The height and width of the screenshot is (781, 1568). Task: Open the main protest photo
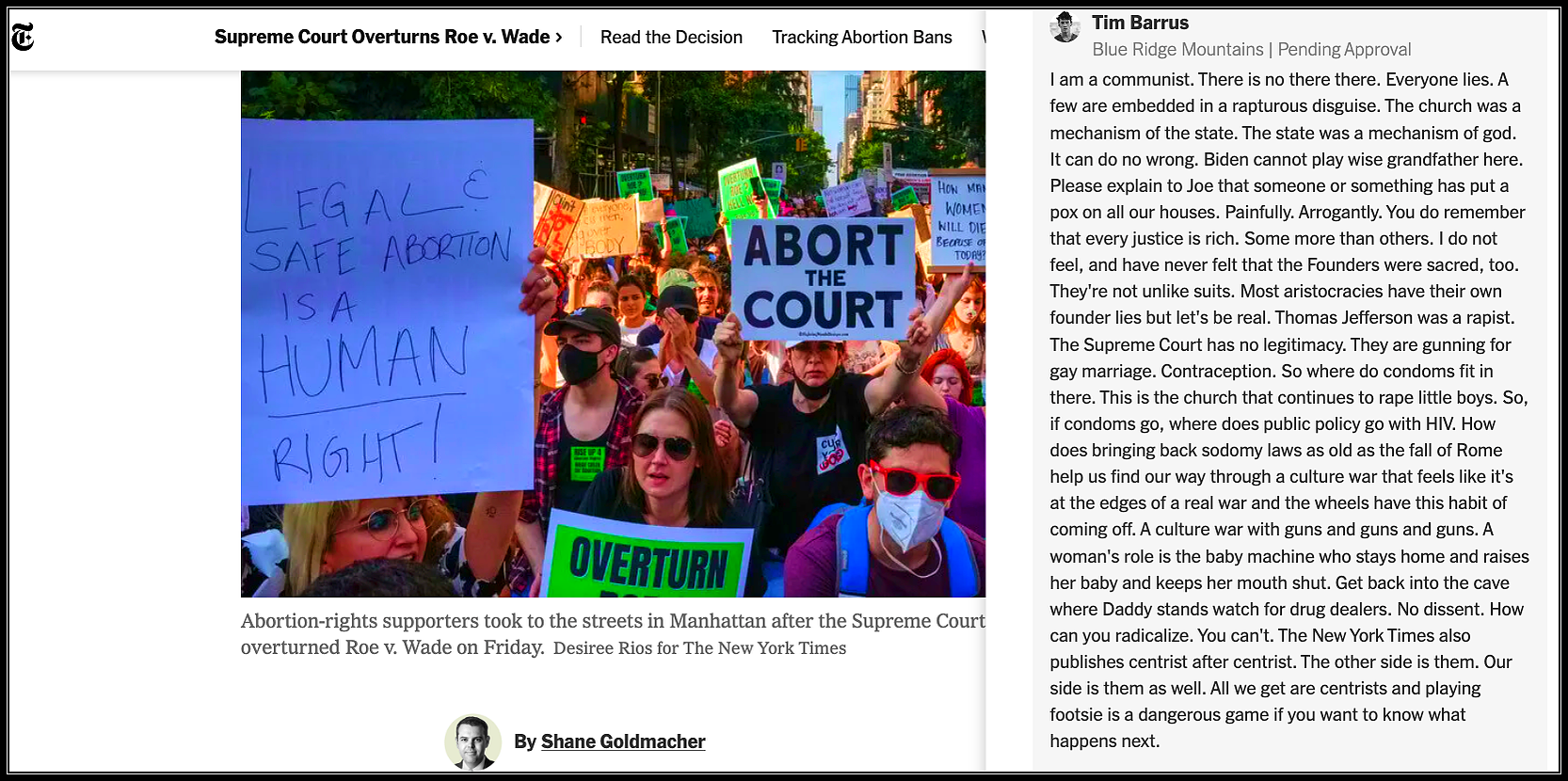click(x=613, y=334)
